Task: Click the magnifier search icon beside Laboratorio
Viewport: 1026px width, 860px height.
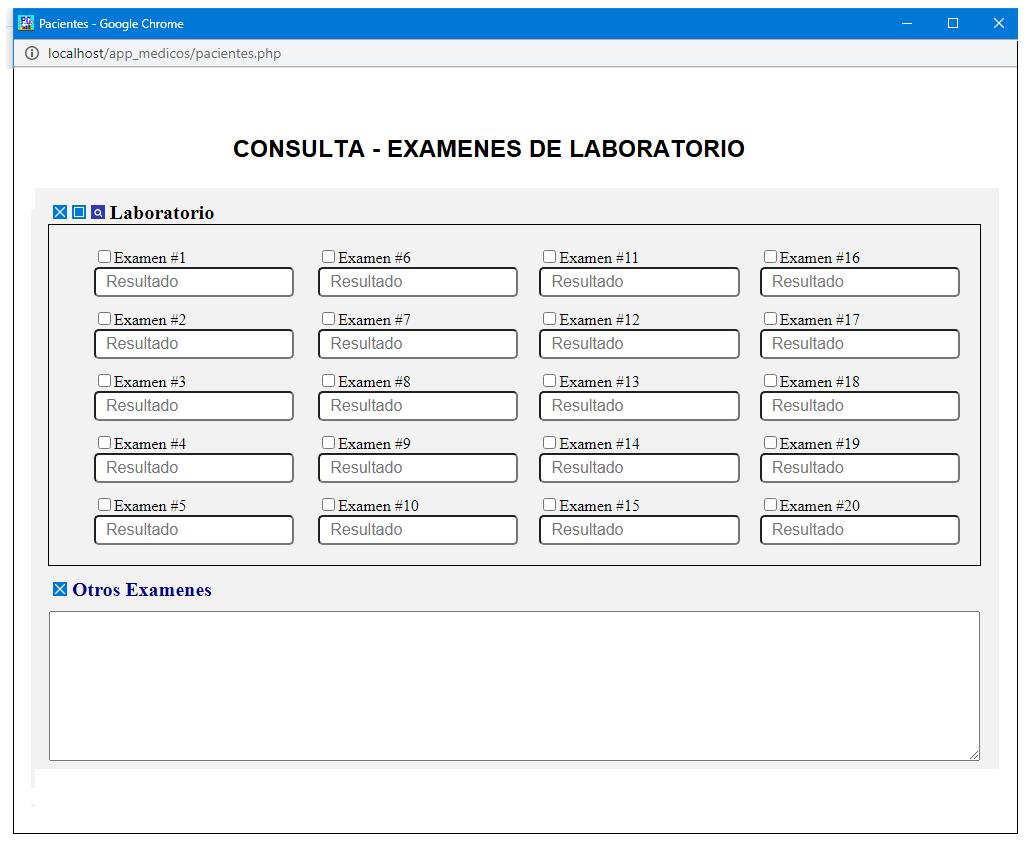Action: tap(97, 212)
